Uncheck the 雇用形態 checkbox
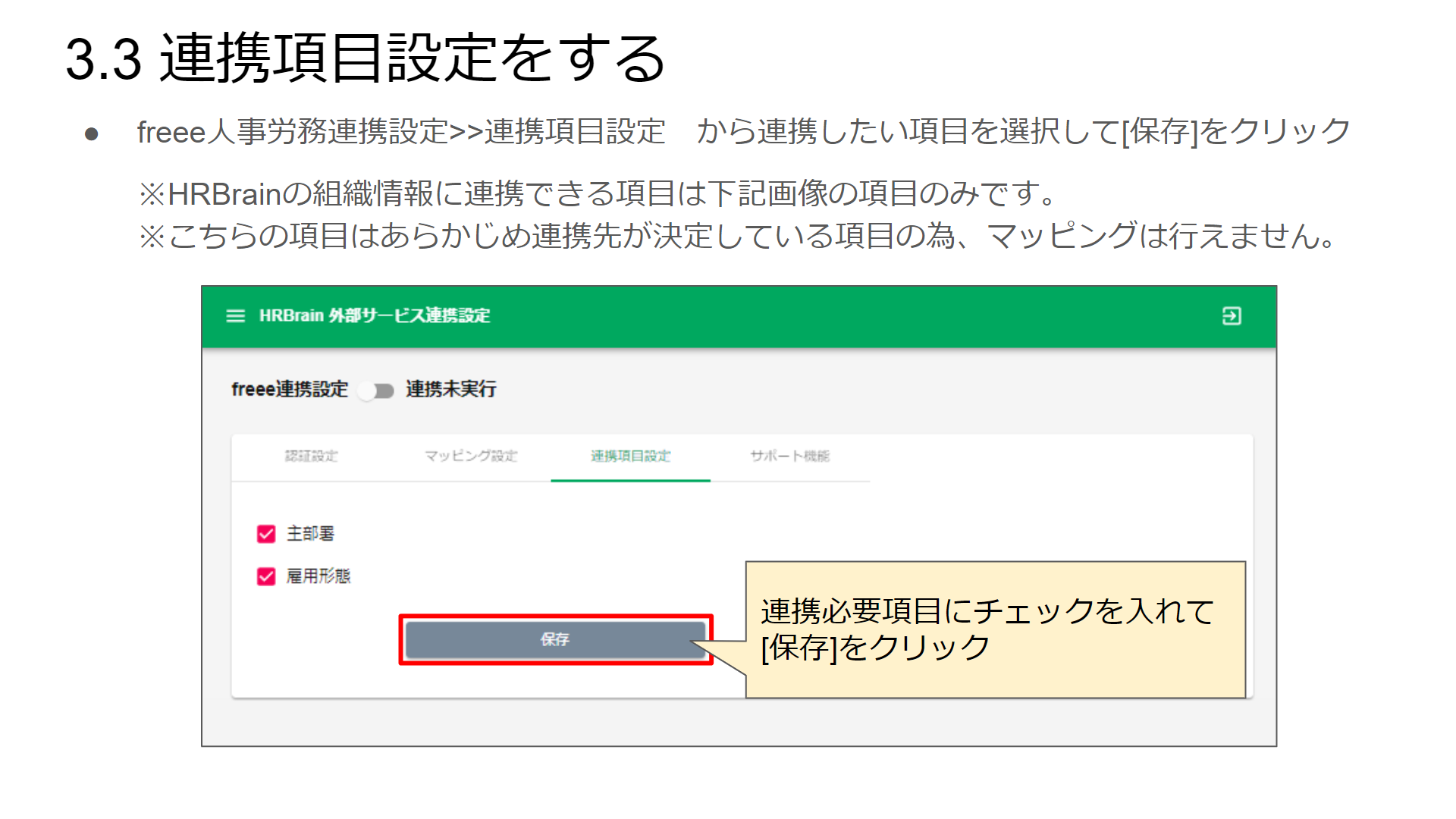Viewport: 1456px width, 819px height. pos(266,576)
